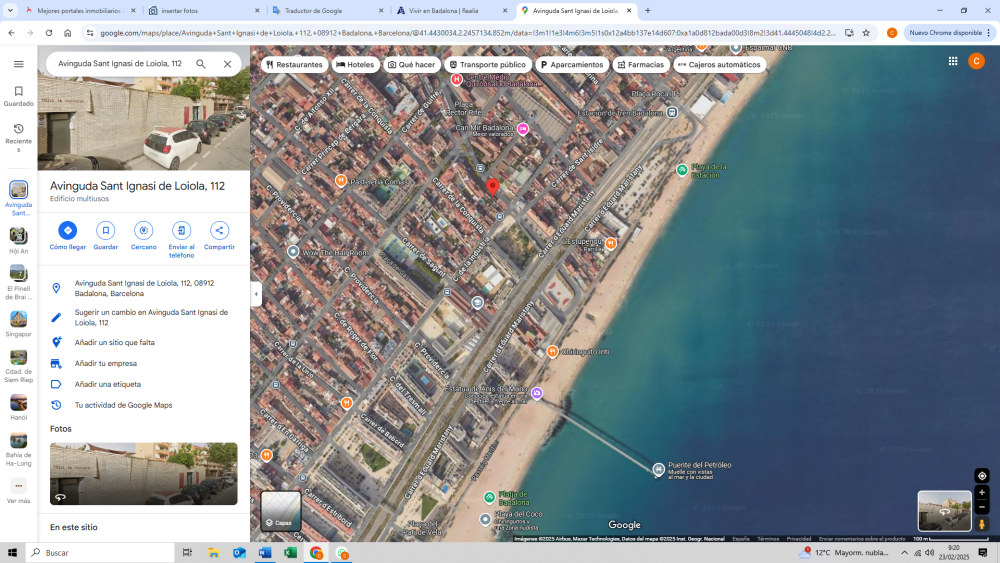This screenshot has height=563, width=1000.
Task: Click Sugerir un cambio link
Action: pyautogui.click(x=144, y=318)
